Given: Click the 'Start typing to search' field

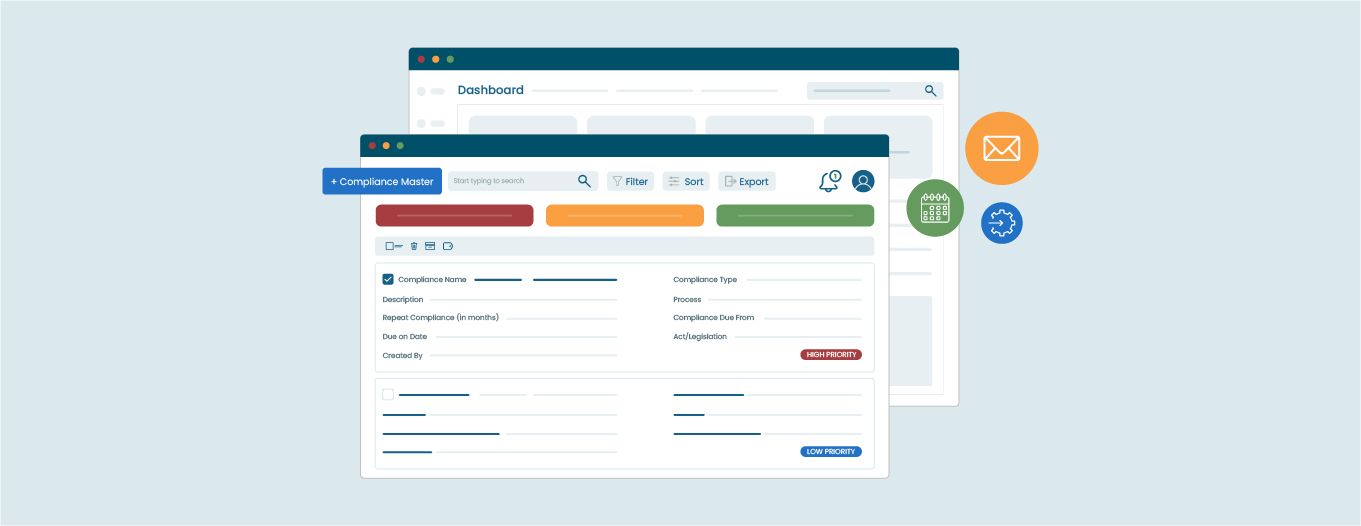Looking at the screenshot, I should [x=510, y=182].
